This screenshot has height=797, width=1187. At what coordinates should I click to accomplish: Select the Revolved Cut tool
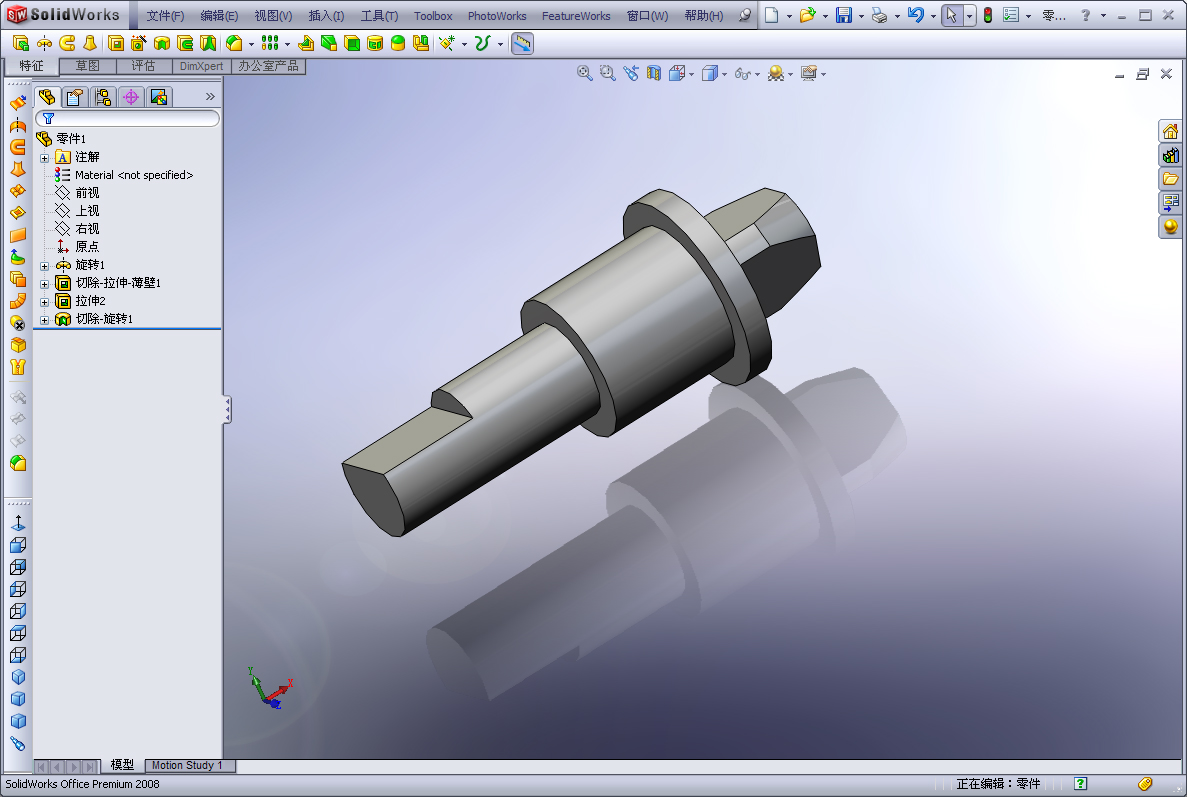[x=161, y=43]
